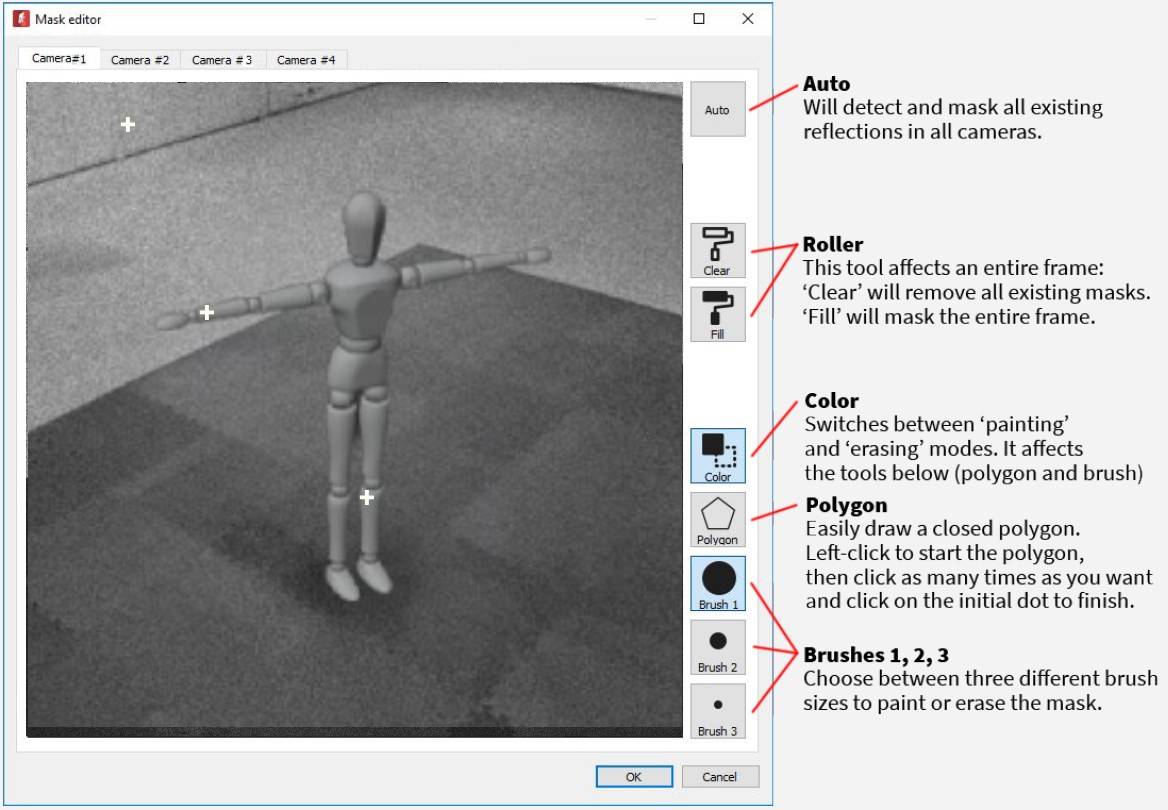
Task: Click the white cross marker on the mannequin's arm
Action: pyautogui.click(x=207, y=313)
